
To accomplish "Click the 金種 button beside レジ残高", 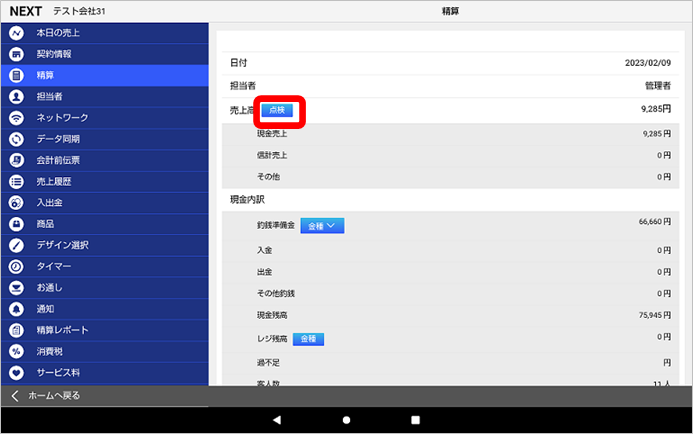I will pos(308,339).
